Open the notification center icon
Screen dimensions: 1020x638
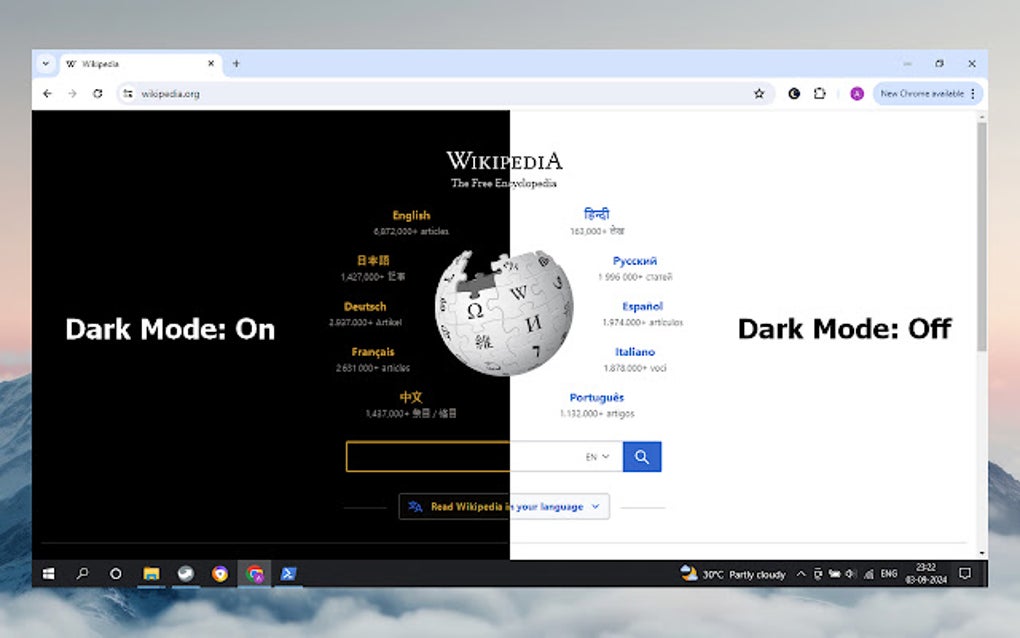point(964,573)
